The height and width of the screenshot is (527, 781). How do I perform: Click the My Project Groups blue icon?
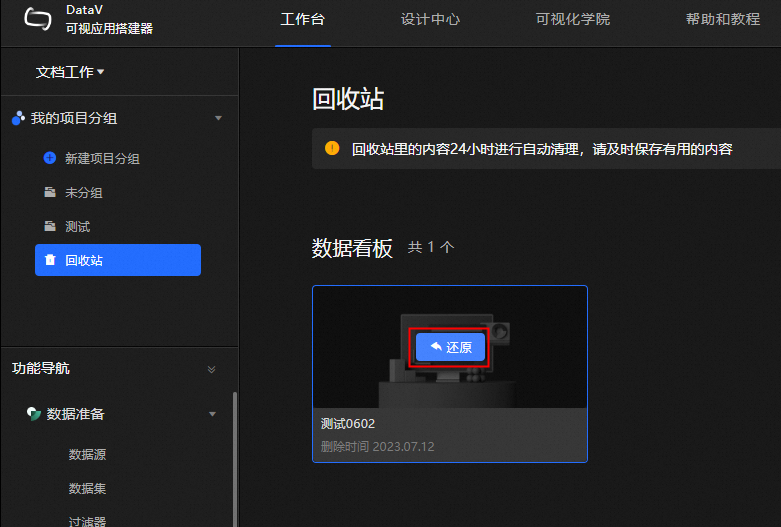[18, 118]
